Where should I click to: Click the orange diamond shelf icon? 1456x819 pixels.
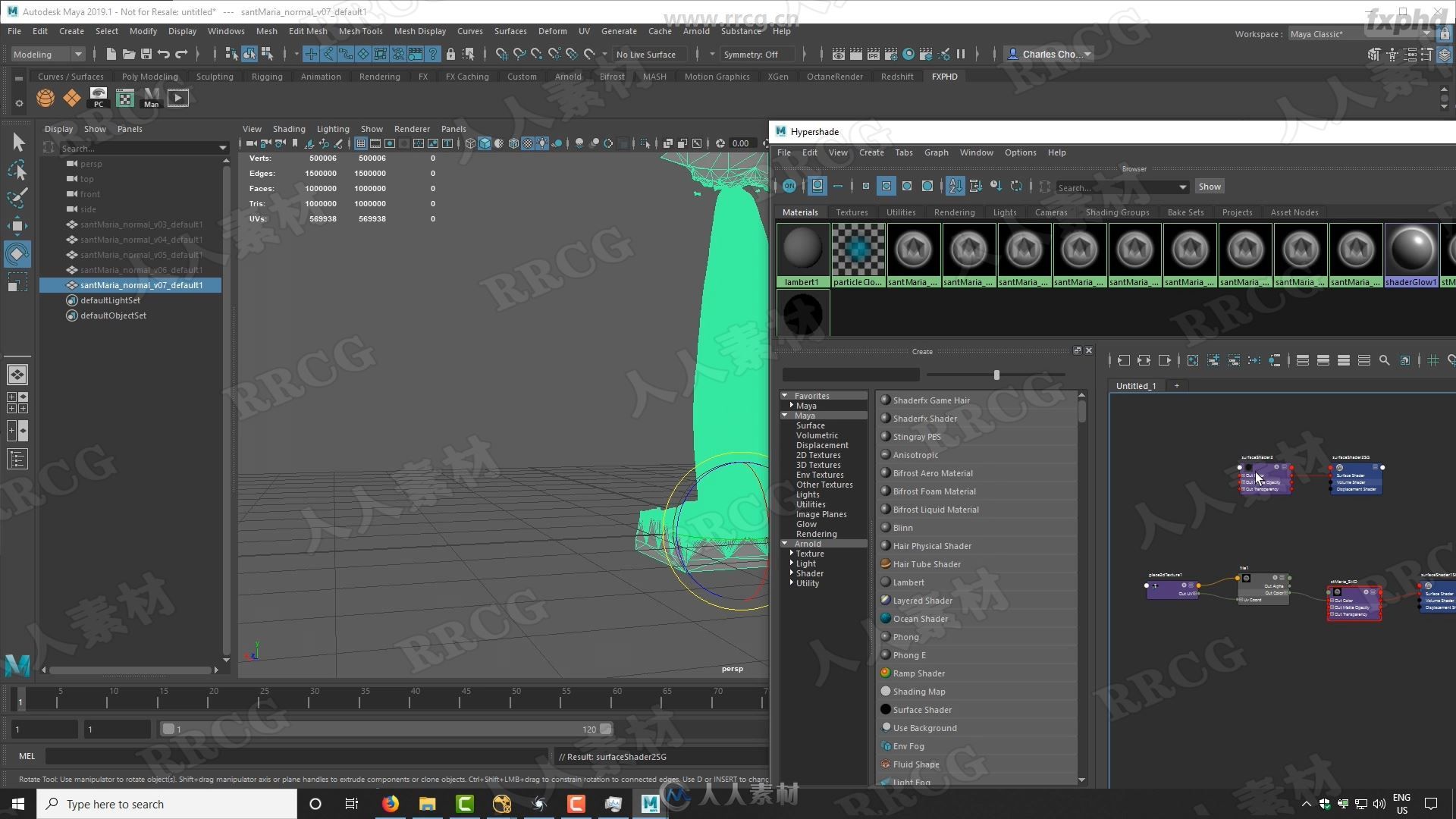pyautogui.click(x=72, y=98)
